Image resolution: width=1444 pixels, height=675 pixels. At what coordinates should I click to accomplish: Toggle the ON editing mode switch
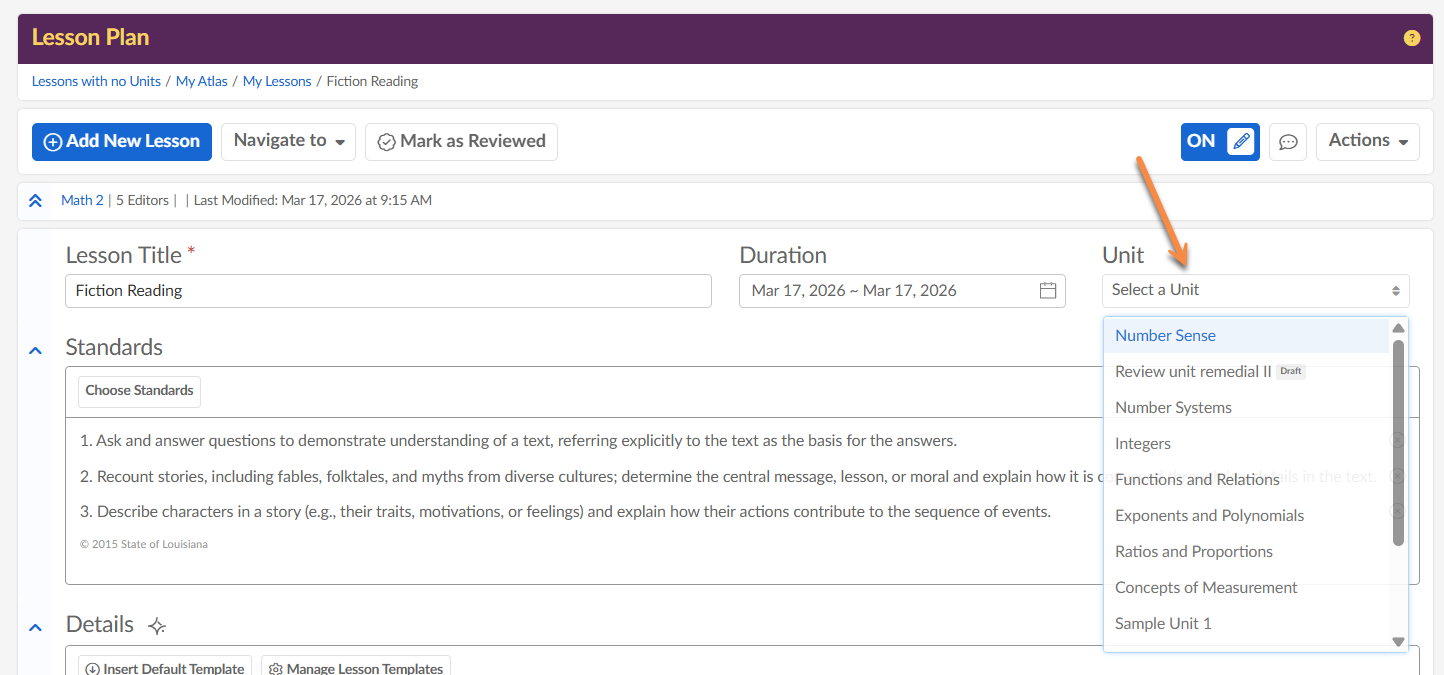[x=1201, y=142]
